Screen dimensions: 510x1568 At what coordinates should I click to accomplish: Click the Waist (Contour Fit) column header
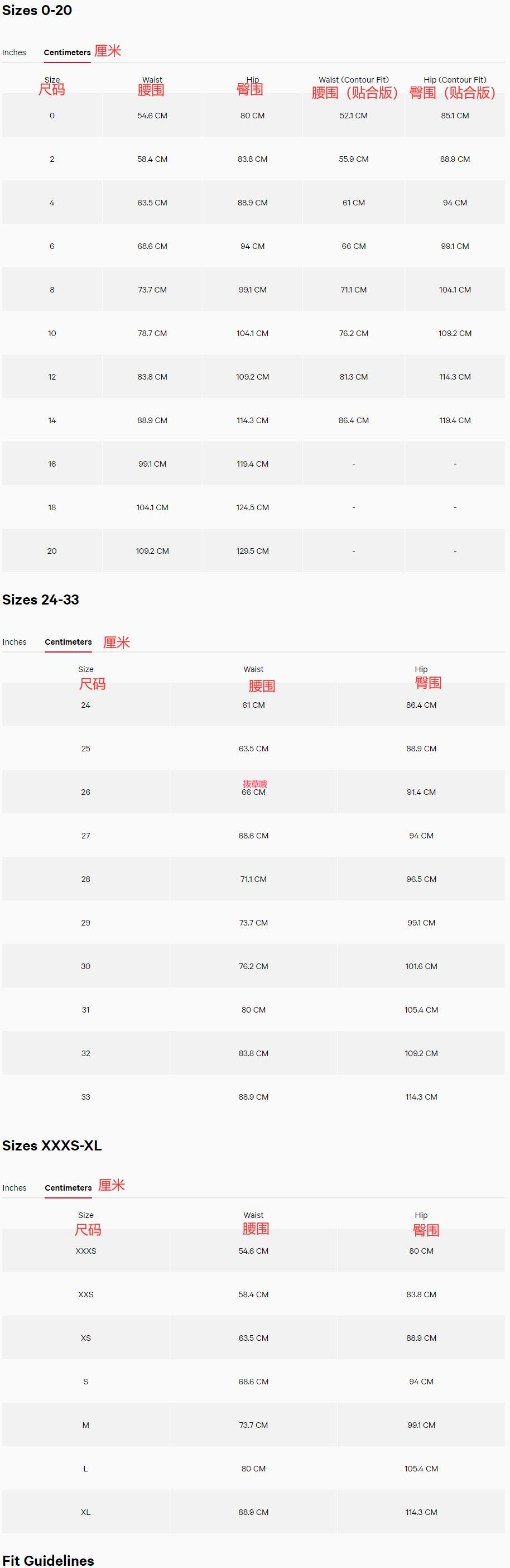click(x=354, y=80)
